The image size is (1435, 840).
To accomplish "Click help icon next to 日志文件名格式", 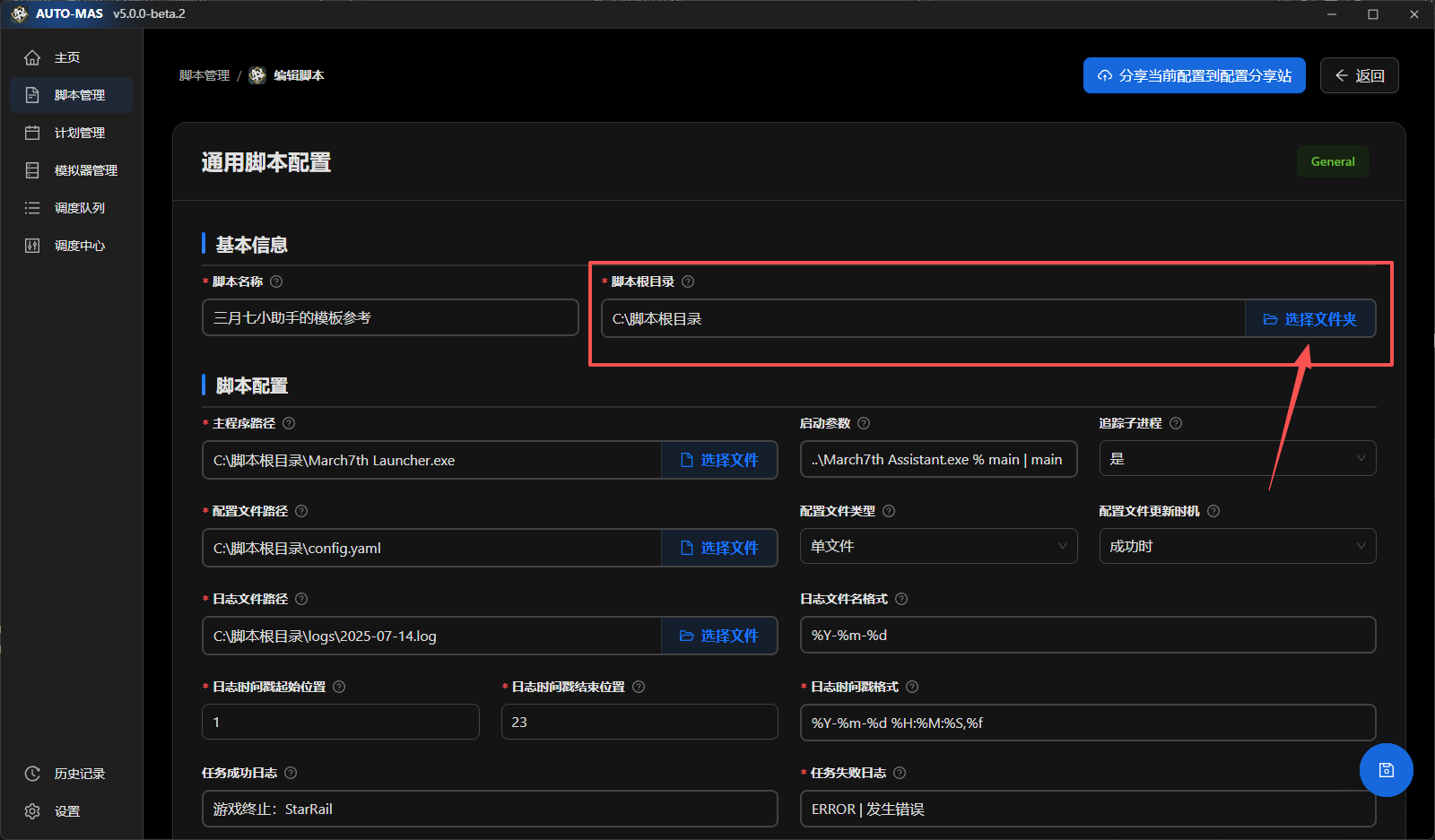I will 901,599.
